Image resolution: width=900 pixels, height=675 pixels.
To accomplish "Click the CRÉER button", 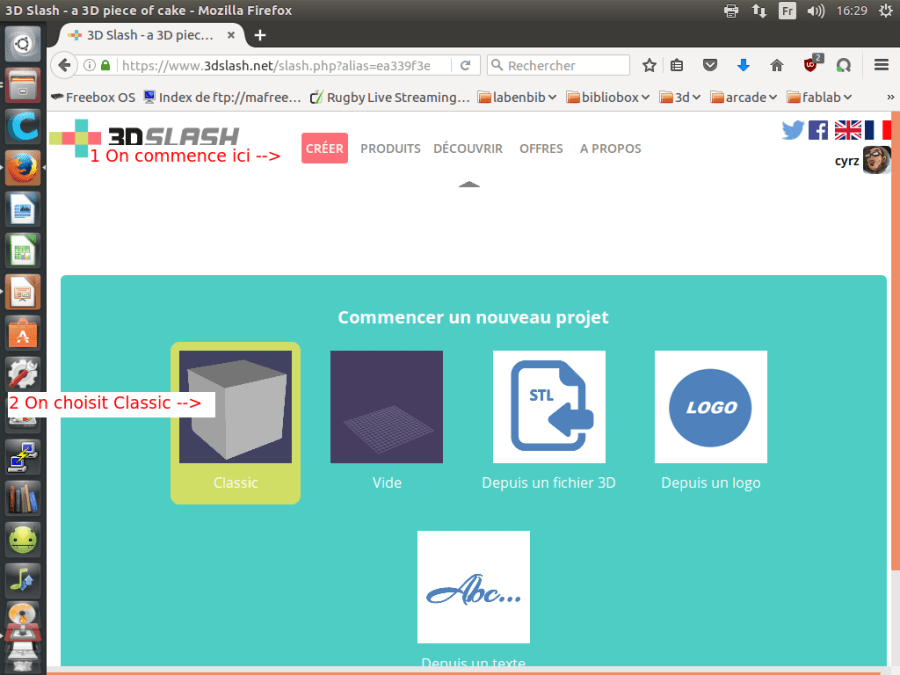I will point(324,148).
